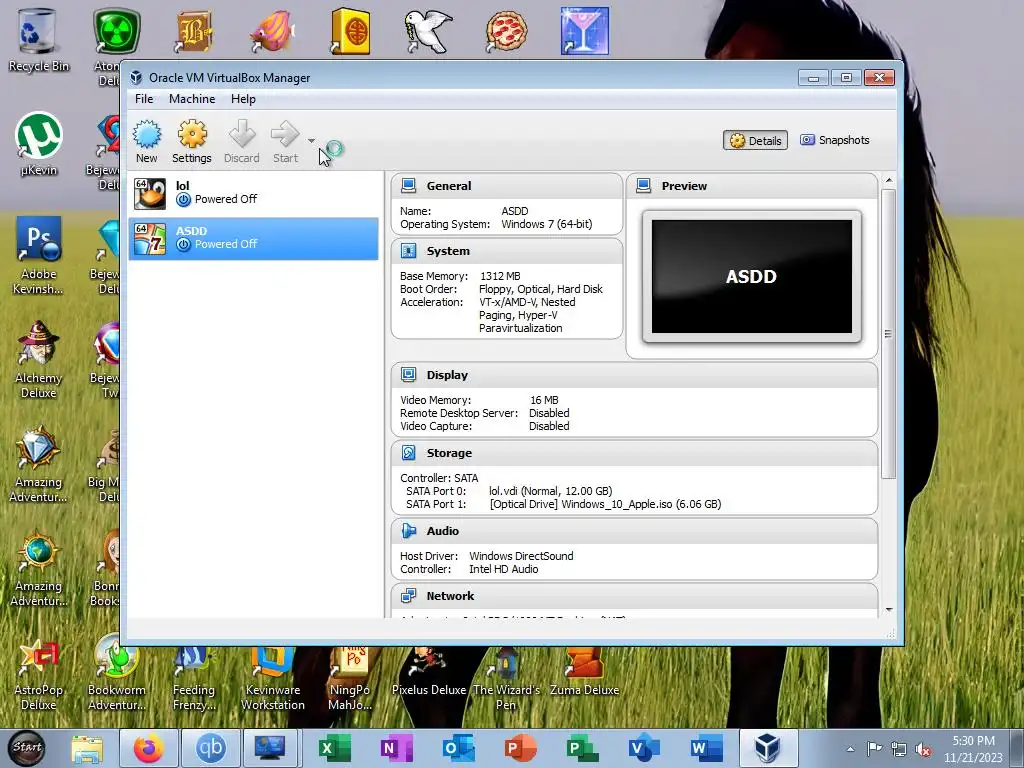This screenshot has width=1024, height=768.
Task: Click the Preview section monitor icon
Action: [644, 186]
